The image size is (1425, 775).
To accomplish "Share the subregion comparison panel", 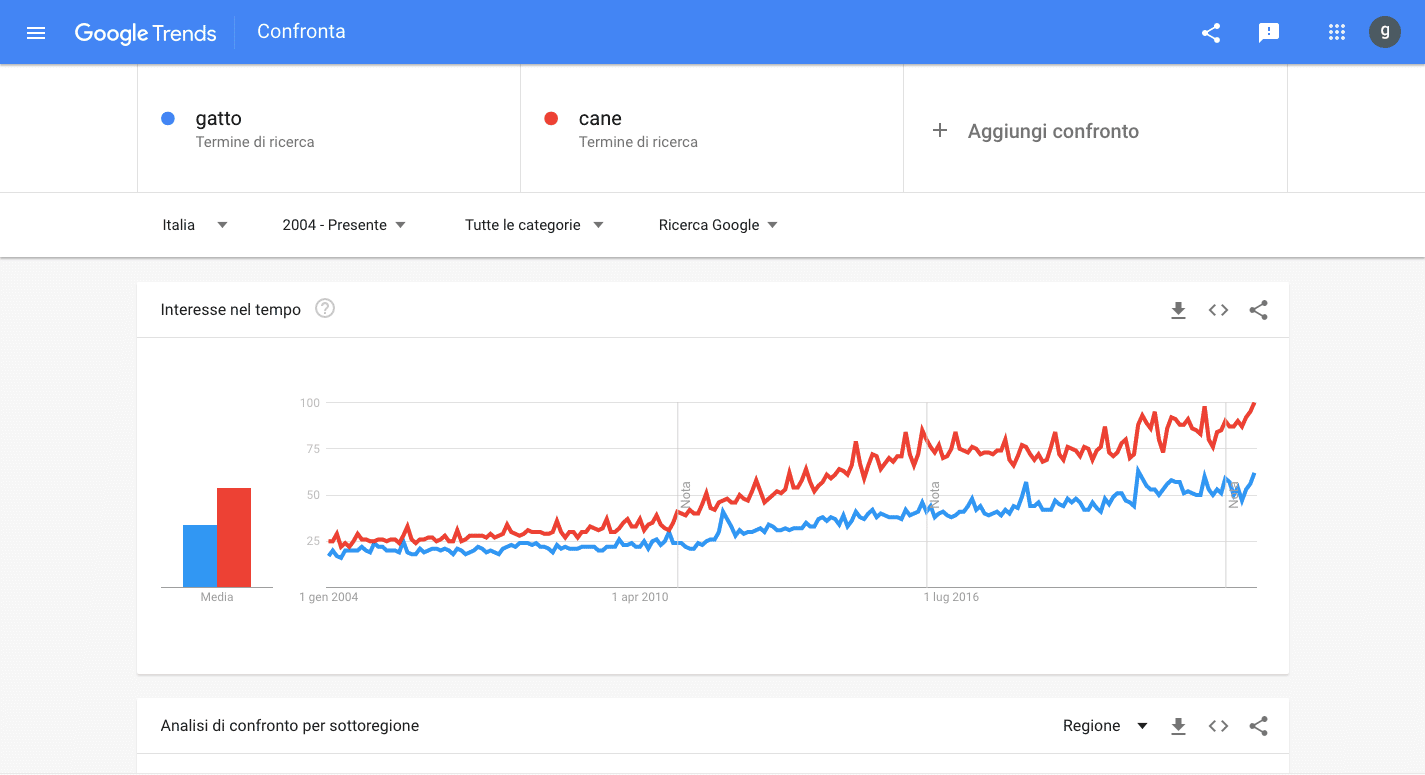I will tap(1258, 725).
